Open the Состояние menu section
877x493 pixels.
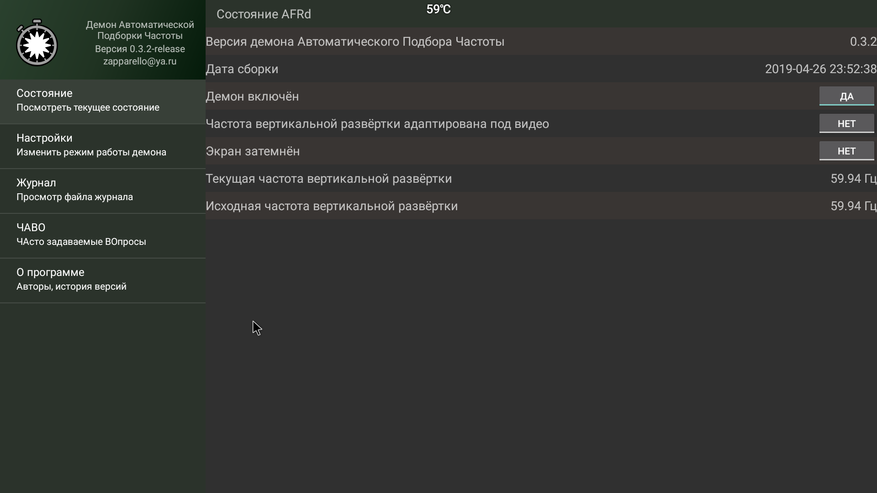pos(103,101)
